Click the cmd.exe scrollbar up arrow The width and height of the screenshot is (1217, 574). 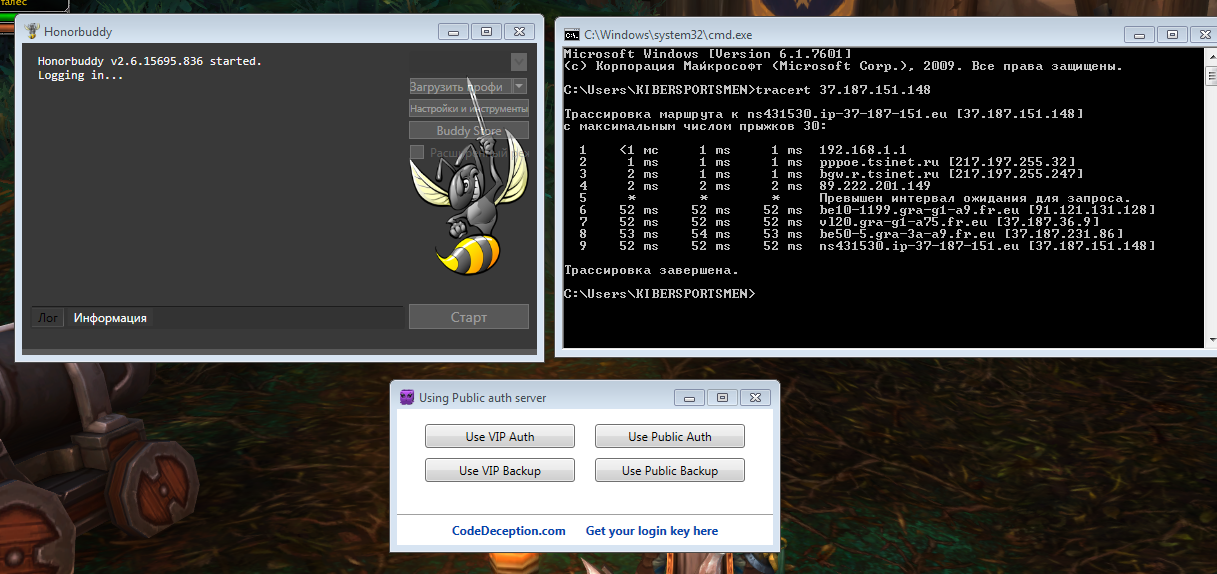click(x=1210, y=56)
